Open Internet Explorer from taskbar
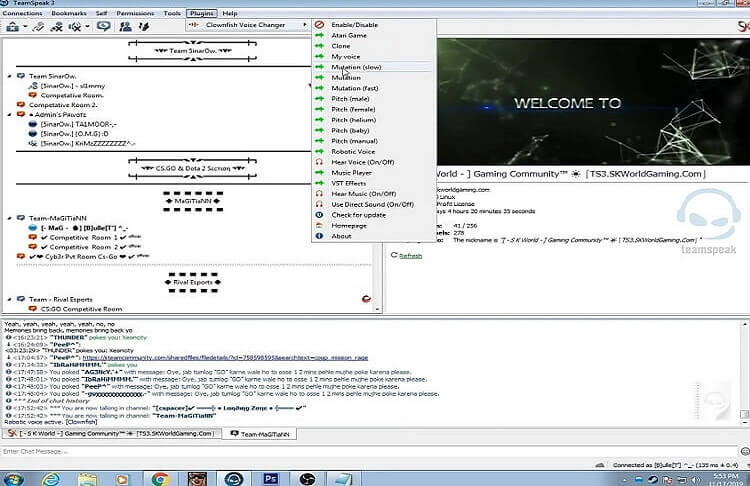 pyautogui.click(x=51, y=479)
